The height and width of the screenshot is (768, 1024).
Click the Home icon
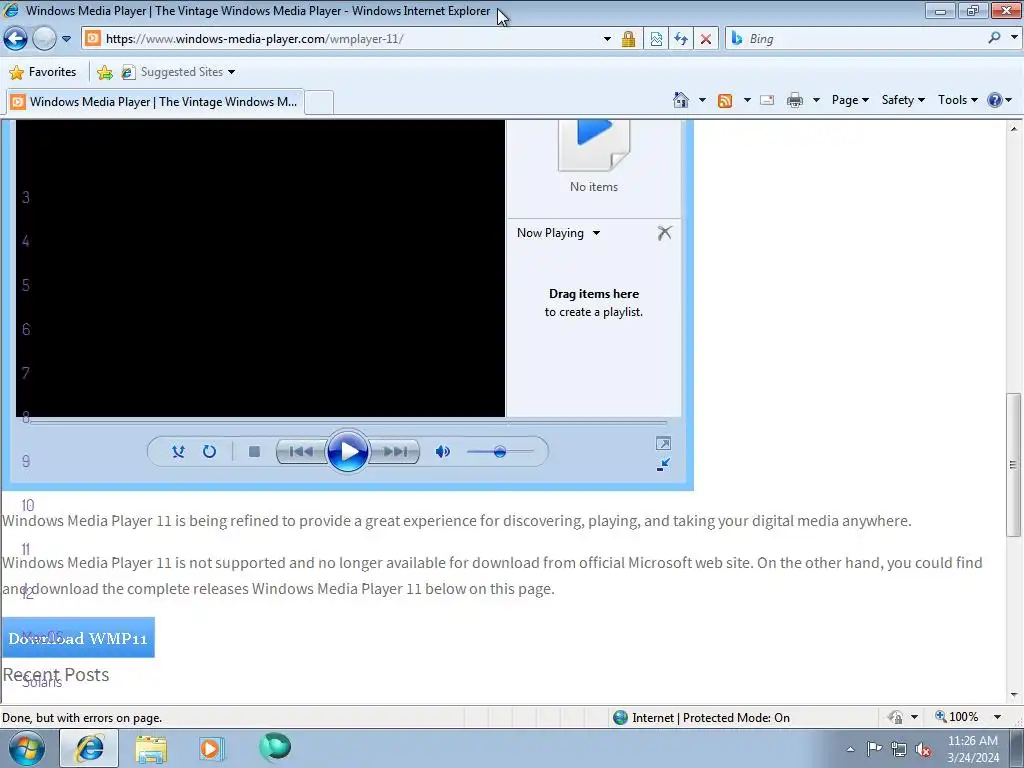click(680, 100)
